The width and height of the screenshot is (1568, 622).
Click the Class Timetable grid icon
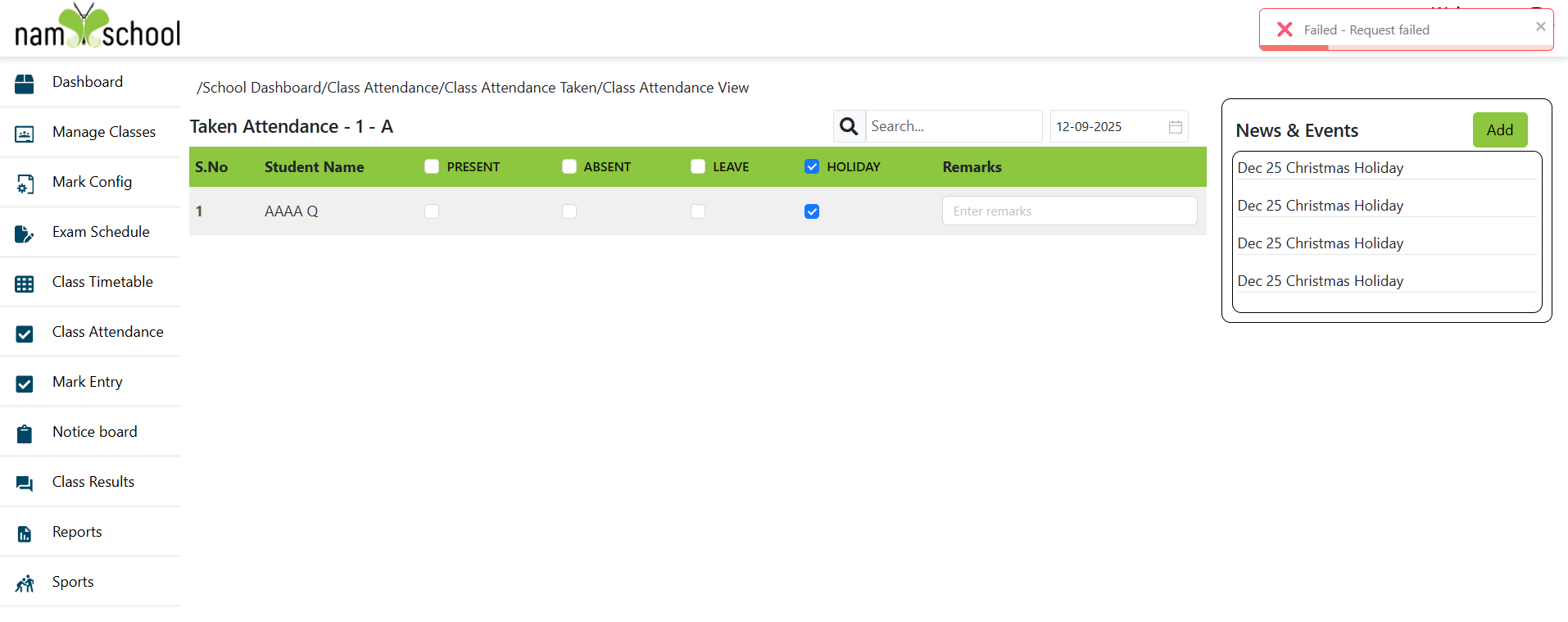coord(25,284)
